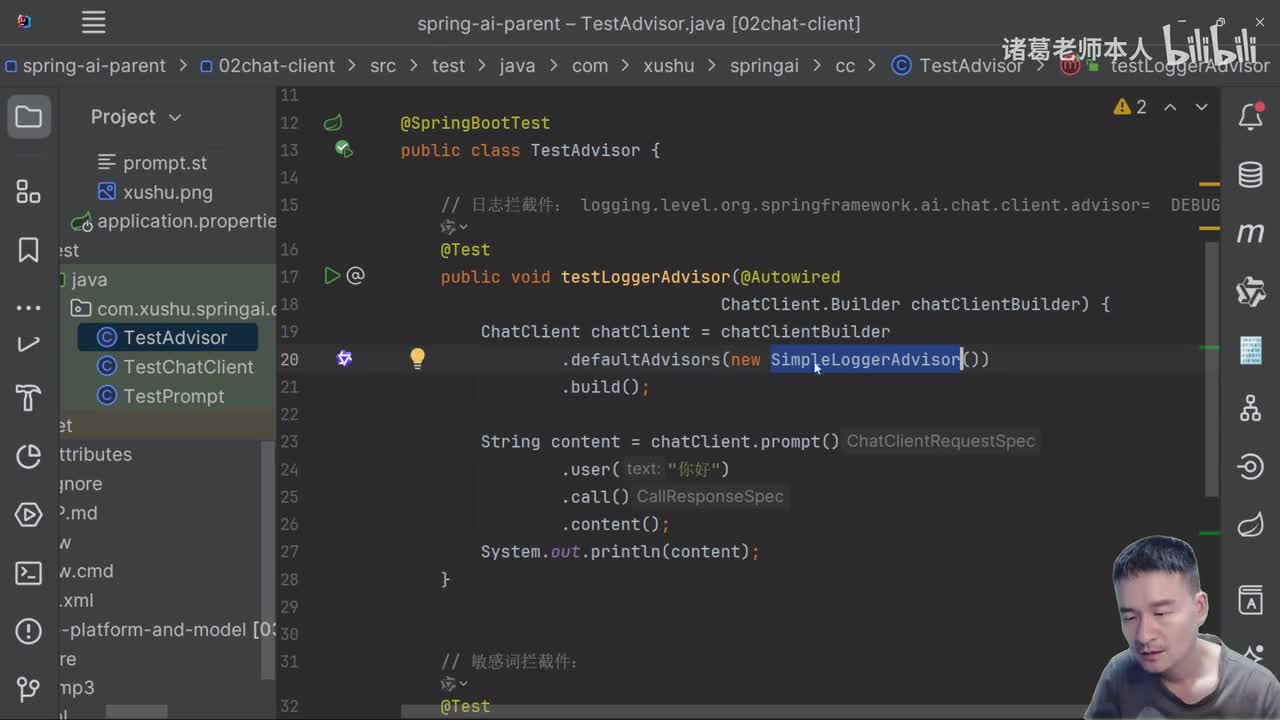Select spring-ai-parent in the breadcrumb bar

coord(85,66)
